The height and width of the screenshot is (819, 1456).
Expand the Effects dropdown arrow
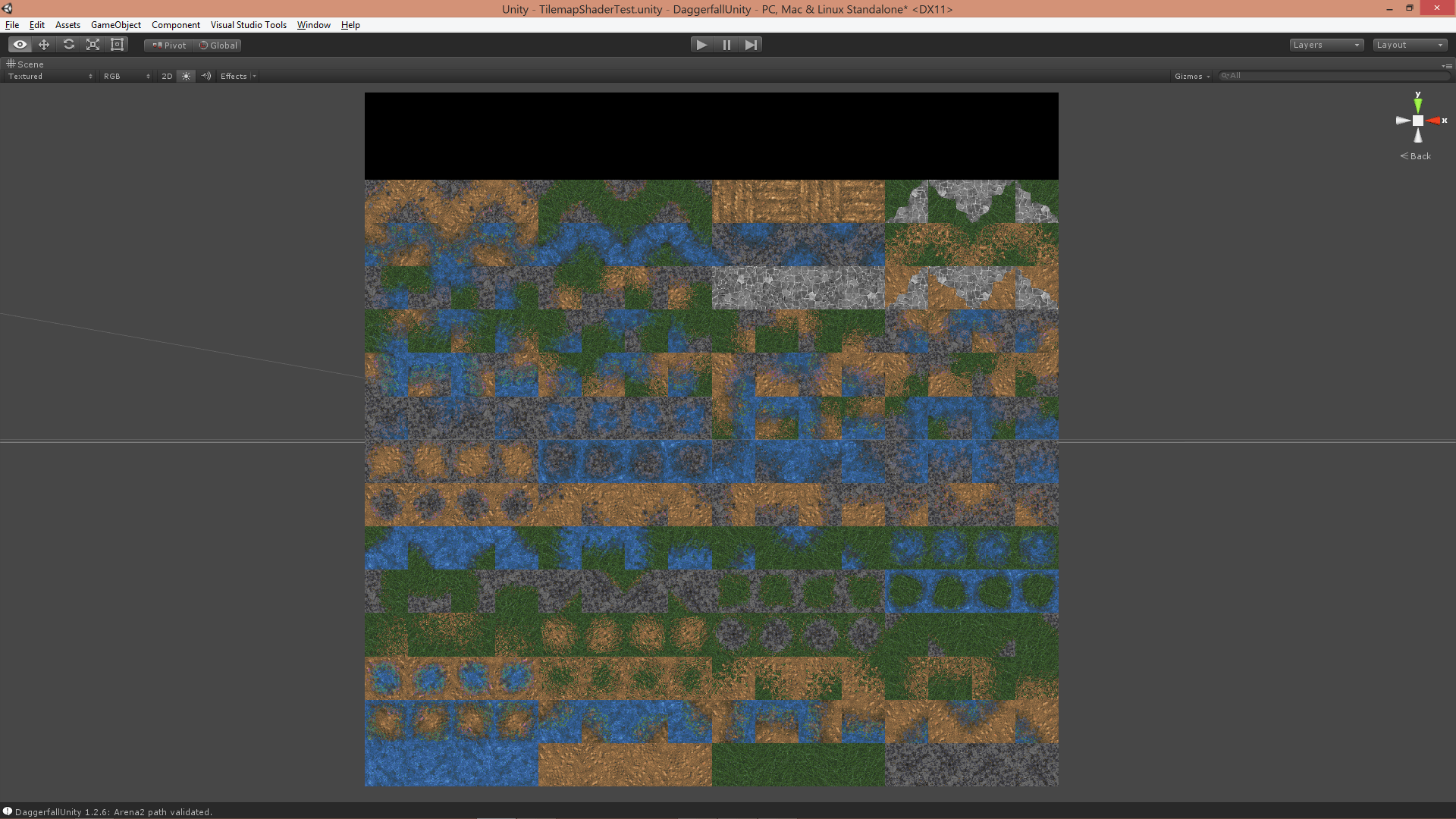pyautogui.click(x=254, y=76)
